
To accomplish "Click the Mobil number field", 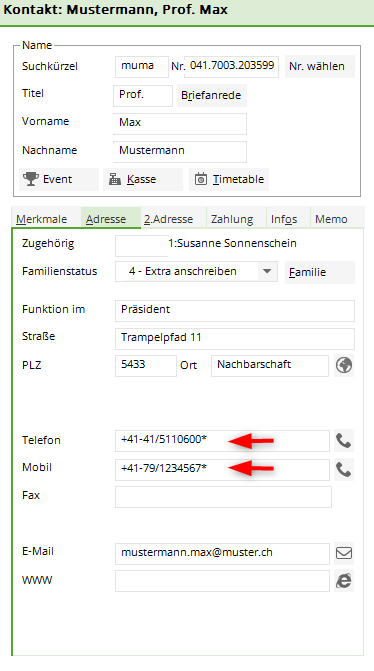I will (x=222, y=470).
